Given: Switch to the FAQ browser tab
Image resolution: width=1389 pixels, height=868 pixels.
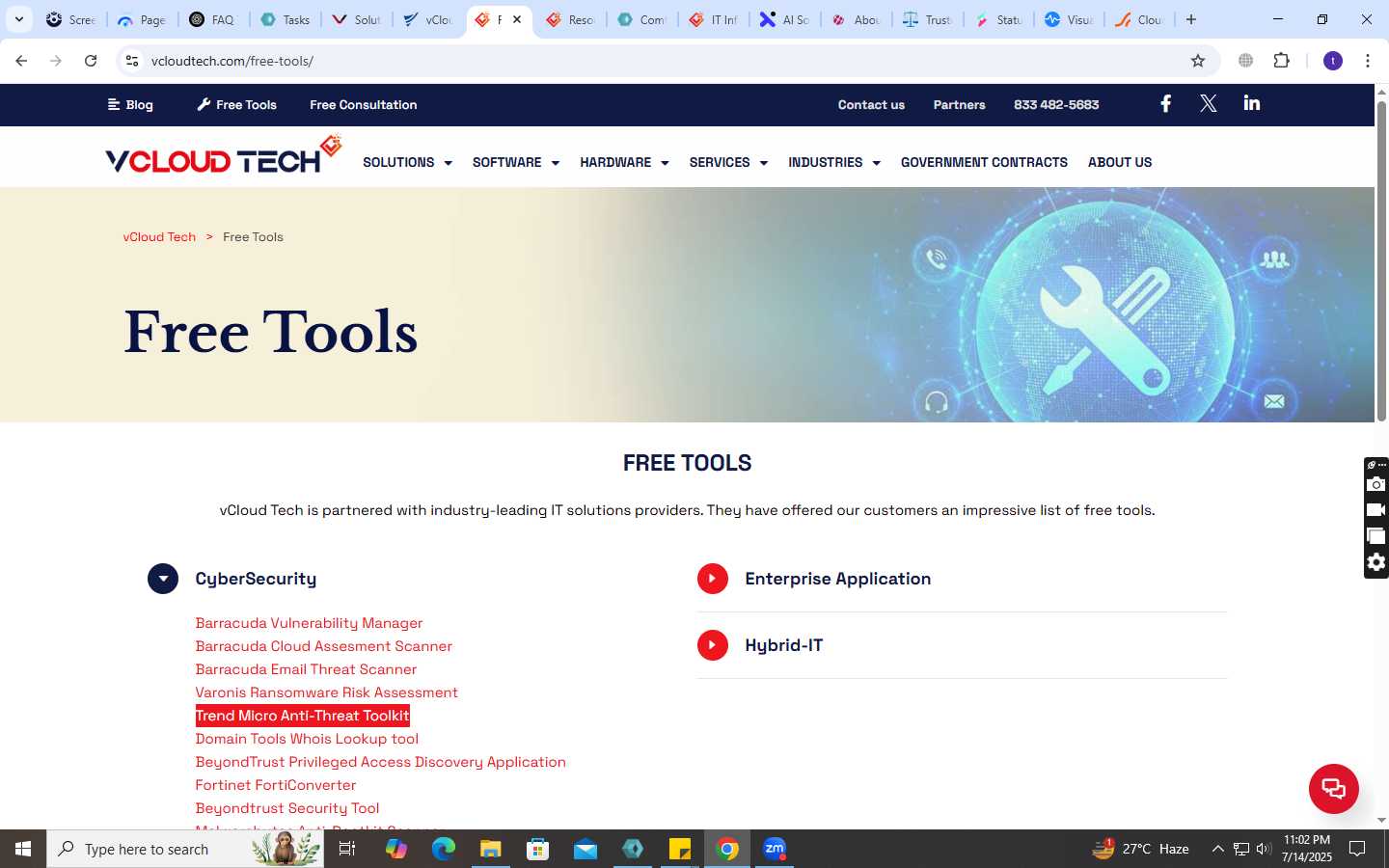Looking at the screenshot, I should tap(214, 19).
